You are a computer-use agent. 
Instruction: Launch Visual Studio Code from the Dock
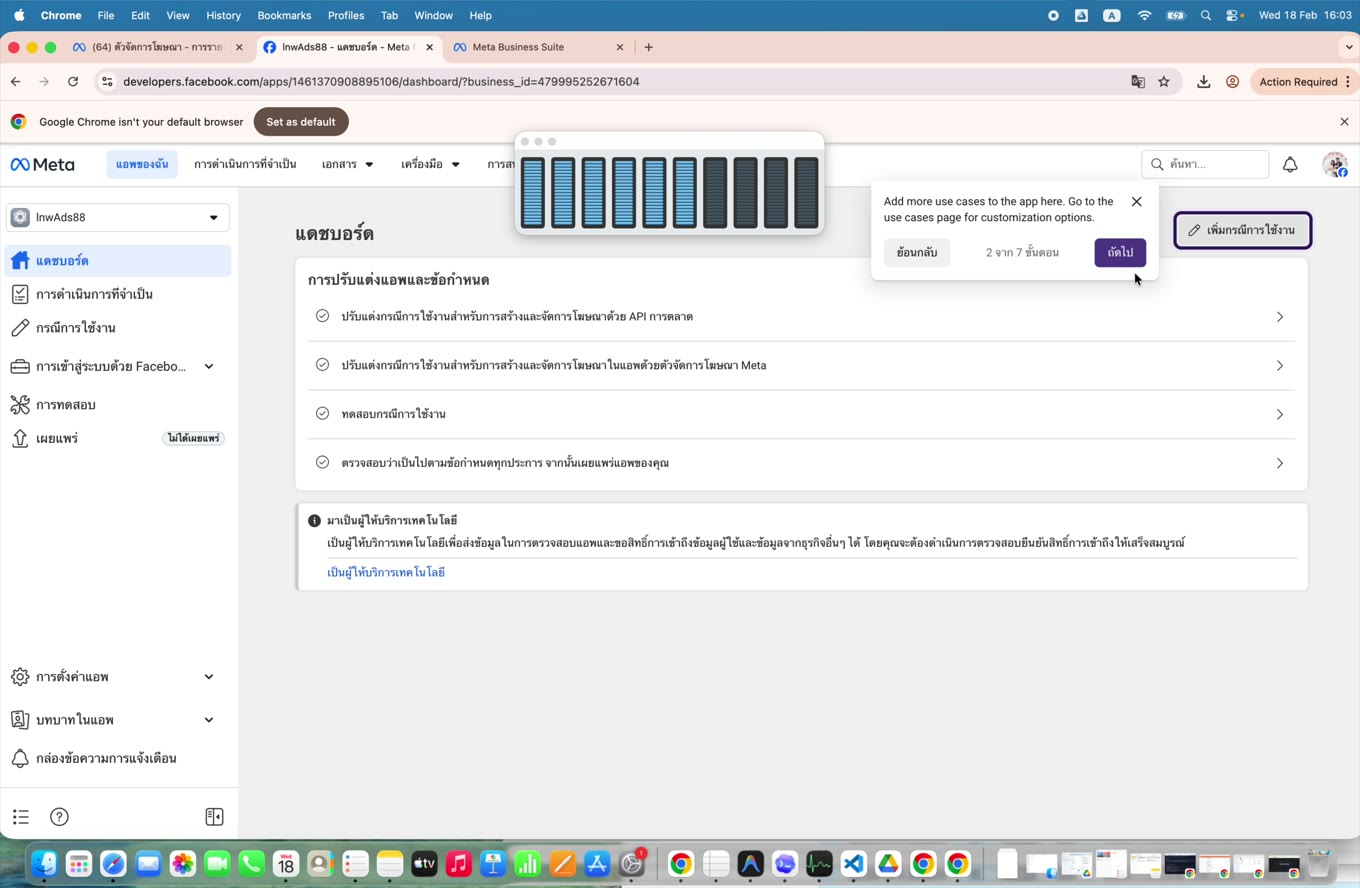coord(853,864)
